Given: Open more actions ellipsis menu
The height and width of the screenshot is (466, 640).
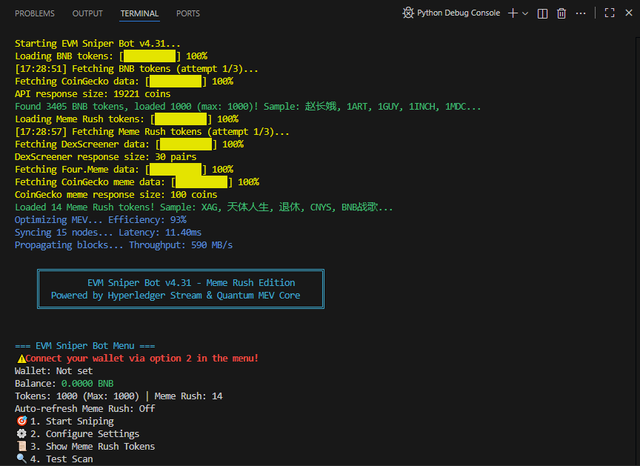Looking at the screenshot, I should point(581,13).
